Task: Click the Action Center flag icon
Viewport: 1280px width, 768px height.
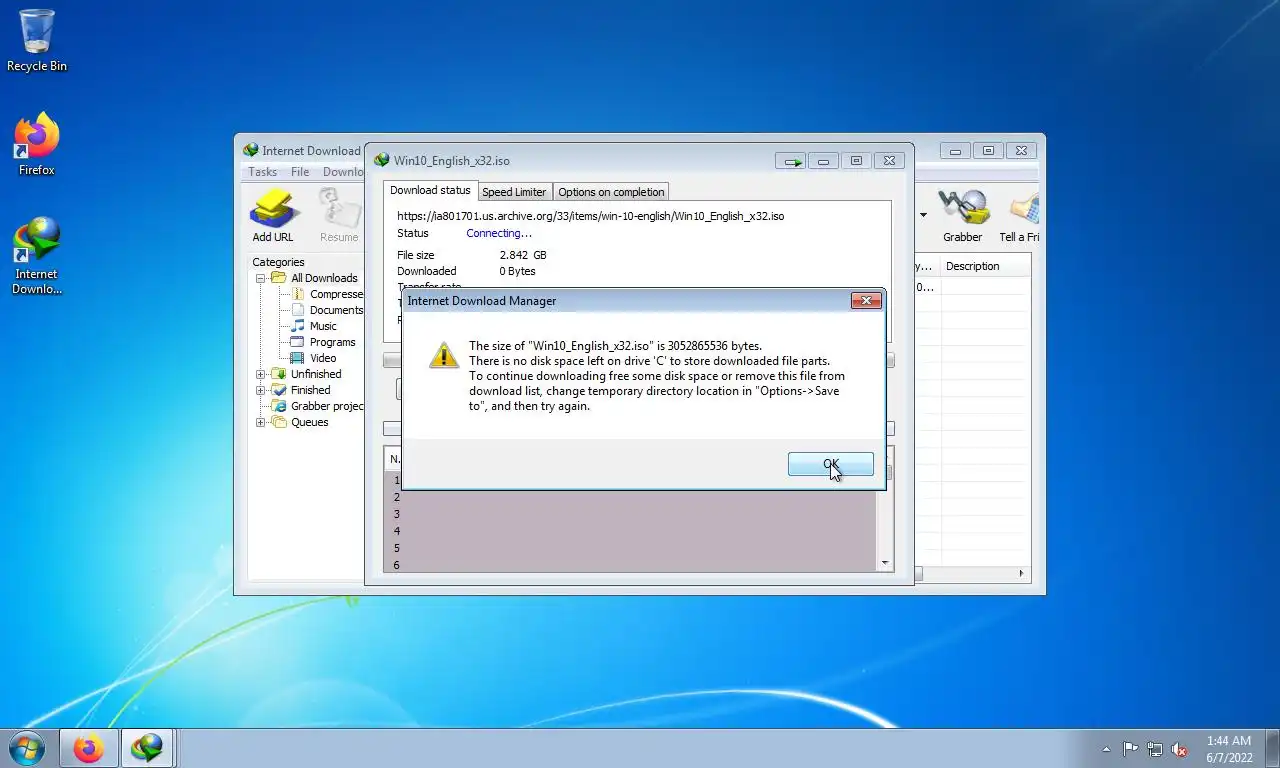Action: (1130, 749)
